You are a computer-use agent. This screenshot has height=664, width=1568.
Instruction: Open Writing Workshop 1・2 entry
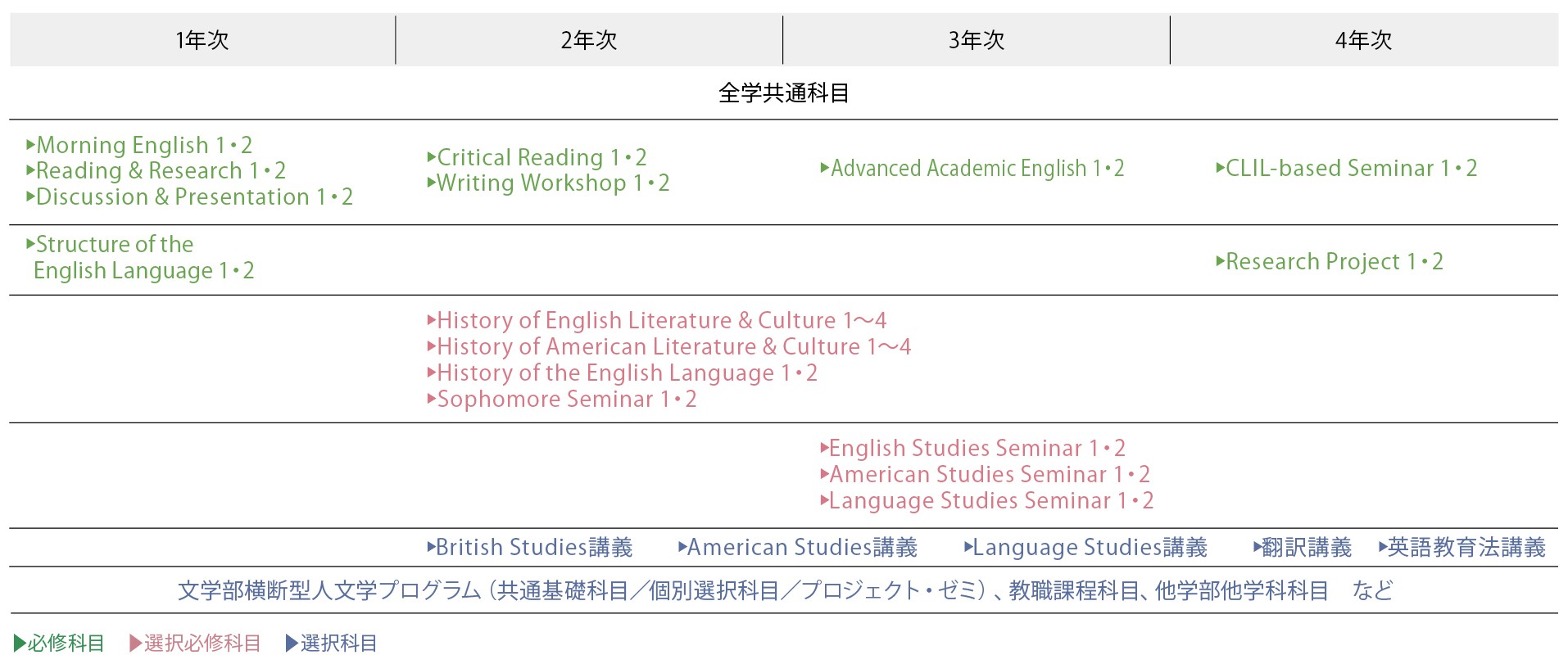pyautogui.click(x=548, y=183)
